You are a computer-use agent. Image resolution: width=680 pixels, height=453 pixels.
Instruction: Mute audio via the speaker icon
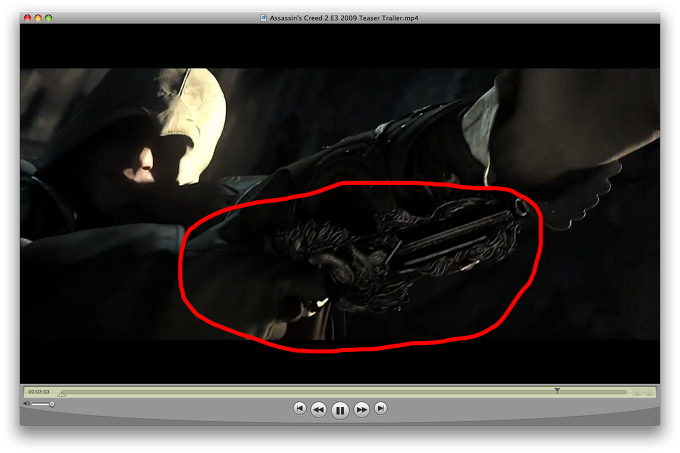point(26,404)
